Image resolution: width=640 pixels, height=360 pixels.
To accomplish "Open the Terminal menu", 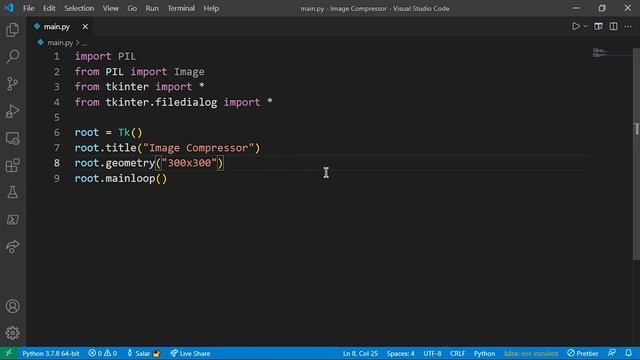I will [181, 8].
